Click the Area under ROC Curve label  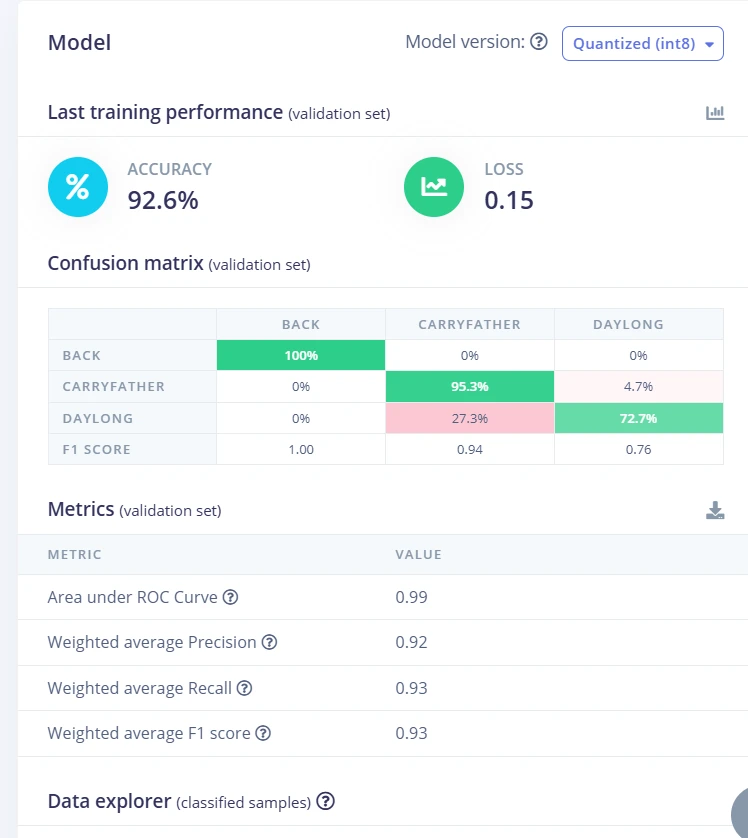point(133,597)
